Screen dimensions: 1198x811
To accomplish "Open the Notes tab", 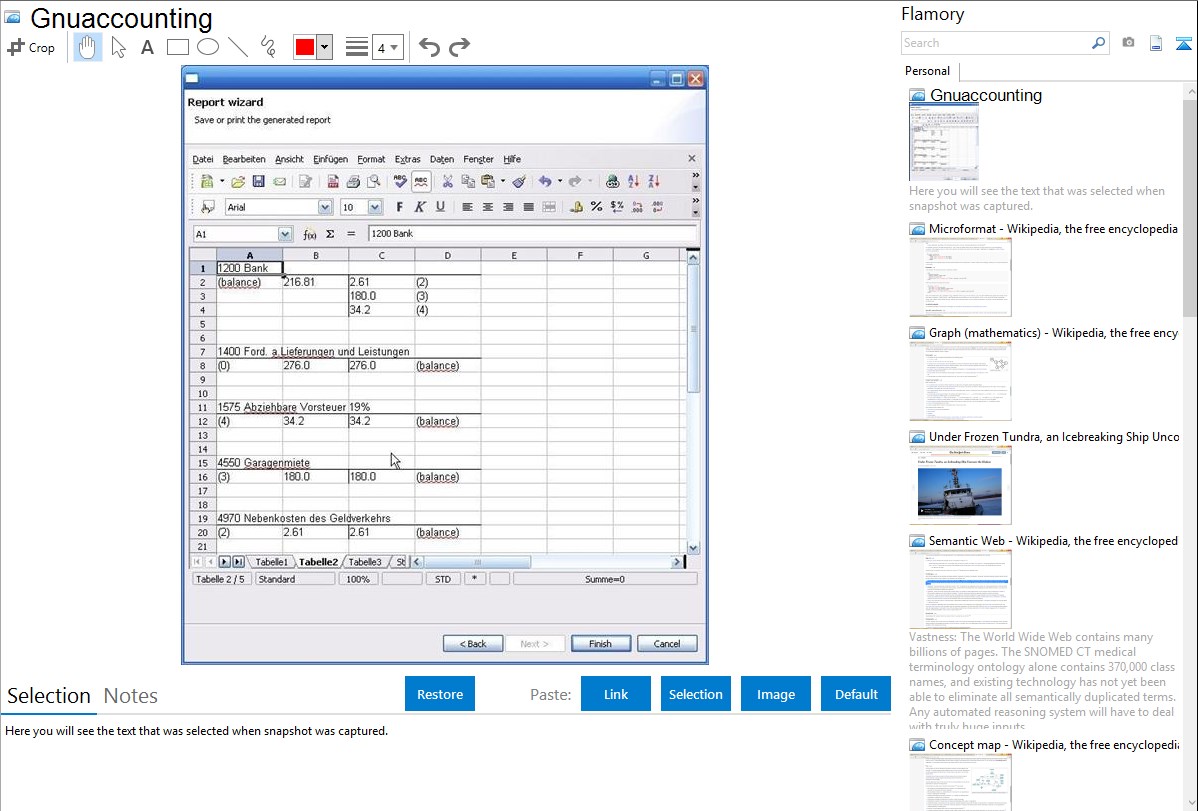I will 131,696.
